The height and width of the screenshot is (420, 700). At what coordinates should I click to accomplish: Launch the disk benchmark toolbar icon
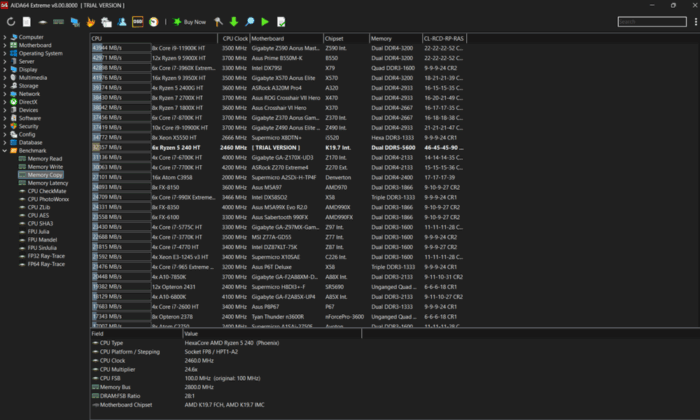[x=42, y=21]
